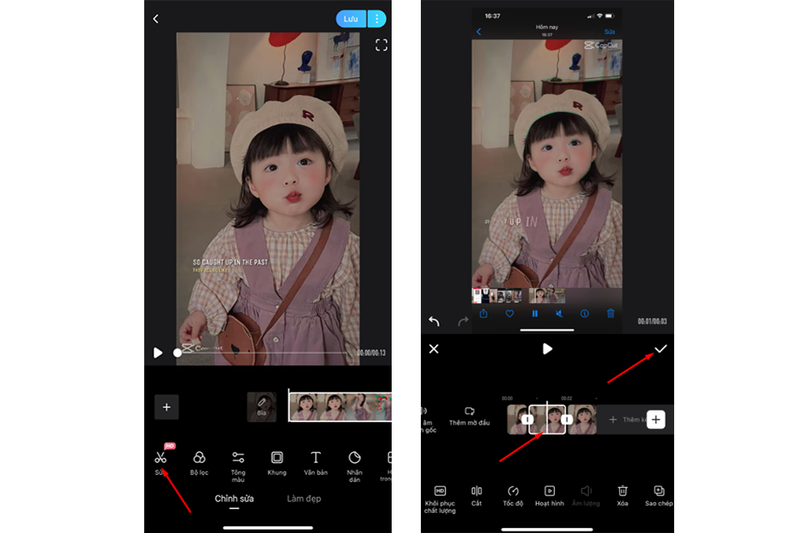Select the video clip strip in left timeline
The width and height of the screenshot is (800, 533).
[340, 407]
